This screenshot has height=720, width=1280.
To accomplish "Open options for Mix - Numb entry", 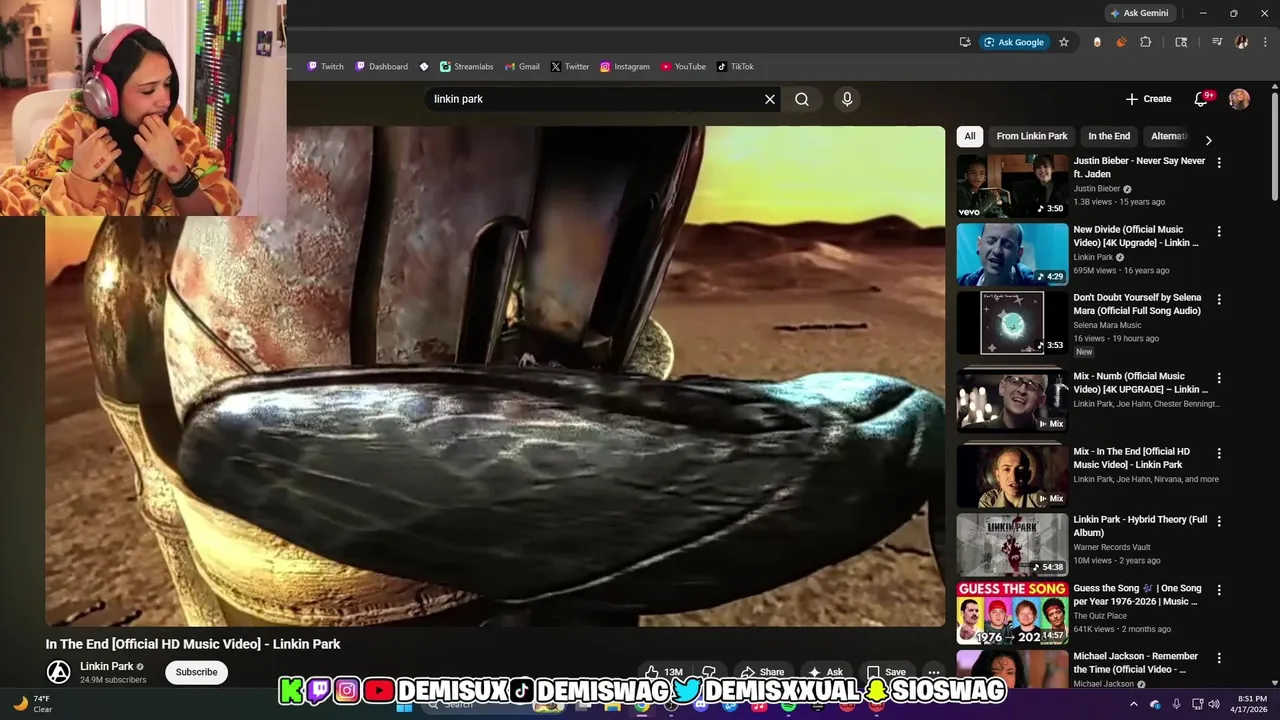I will point(1218,378).
